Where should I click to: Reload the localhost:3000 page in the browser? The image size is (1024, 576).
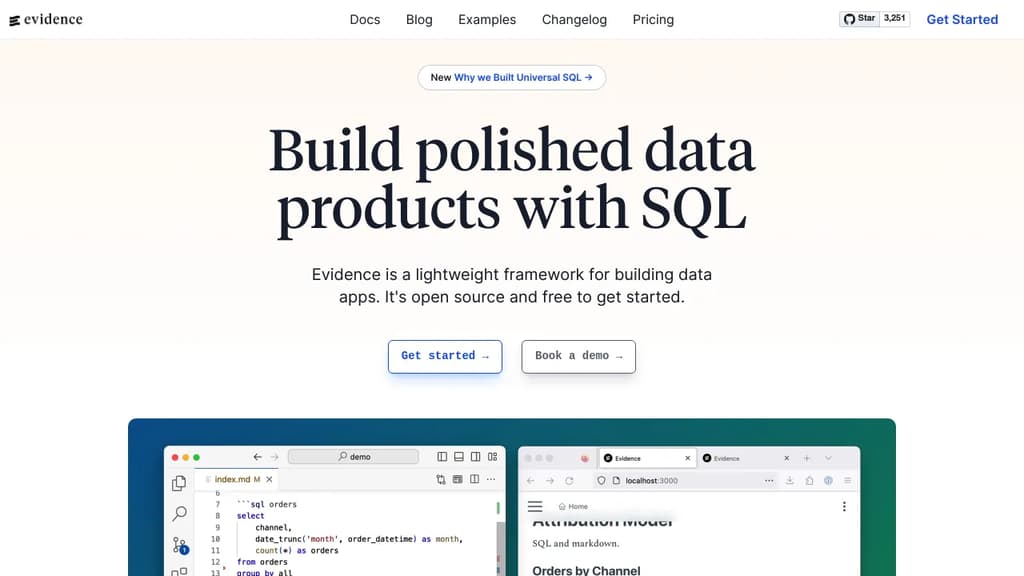tap(569, 481)
